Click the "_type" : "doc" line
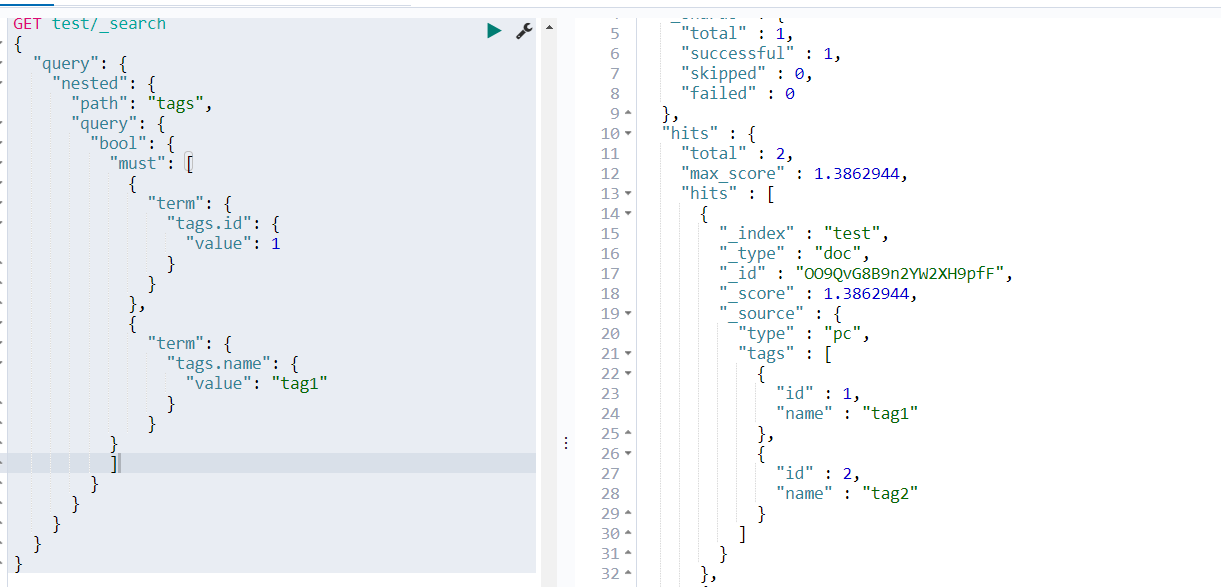The width and height of the screenshot is (1221, 587). click(x=794, y=253)
